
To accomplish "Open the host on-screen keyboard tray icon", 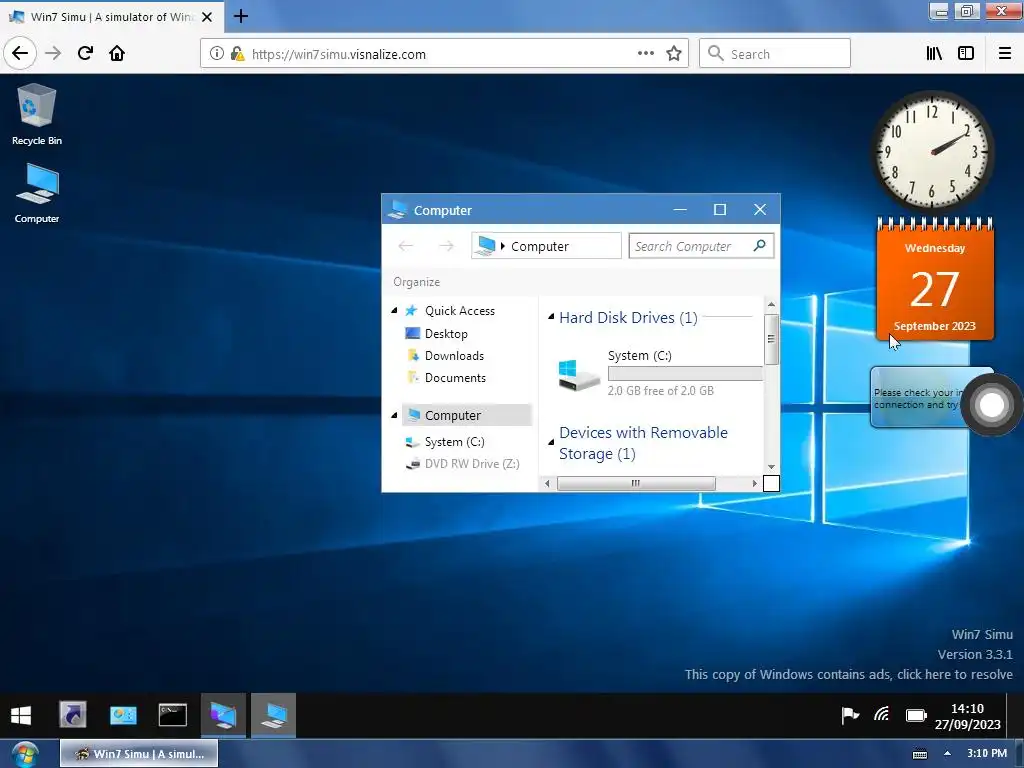I will [920, 754].
